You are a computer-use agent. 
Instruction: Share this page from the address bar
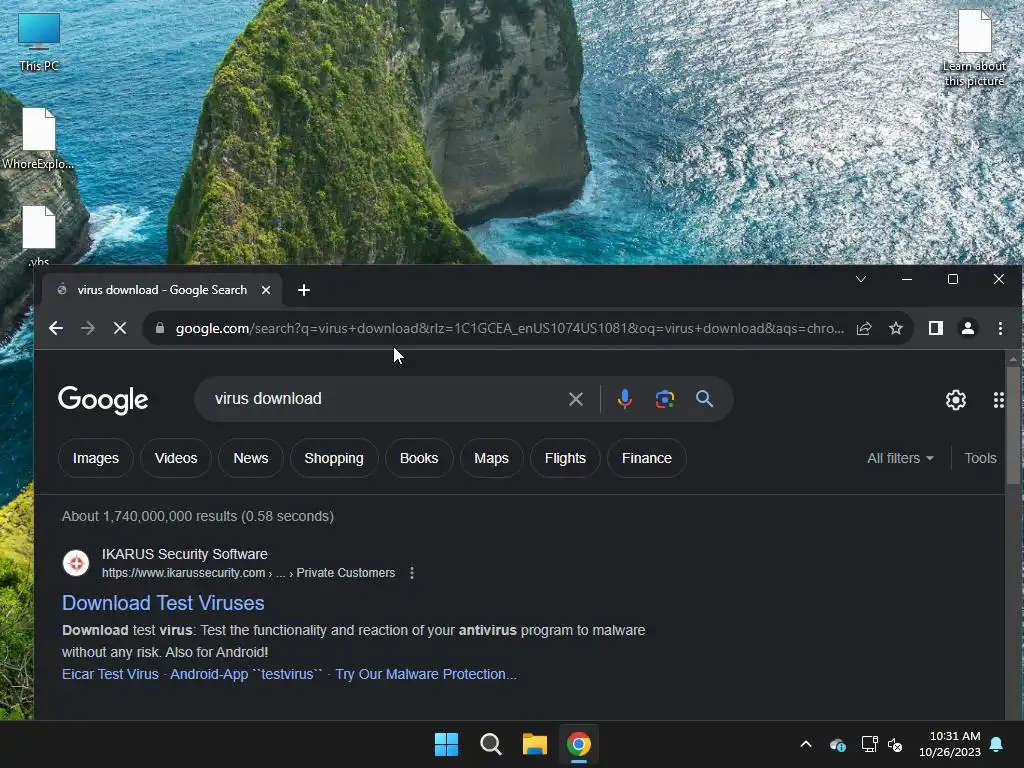coord(864,328)
